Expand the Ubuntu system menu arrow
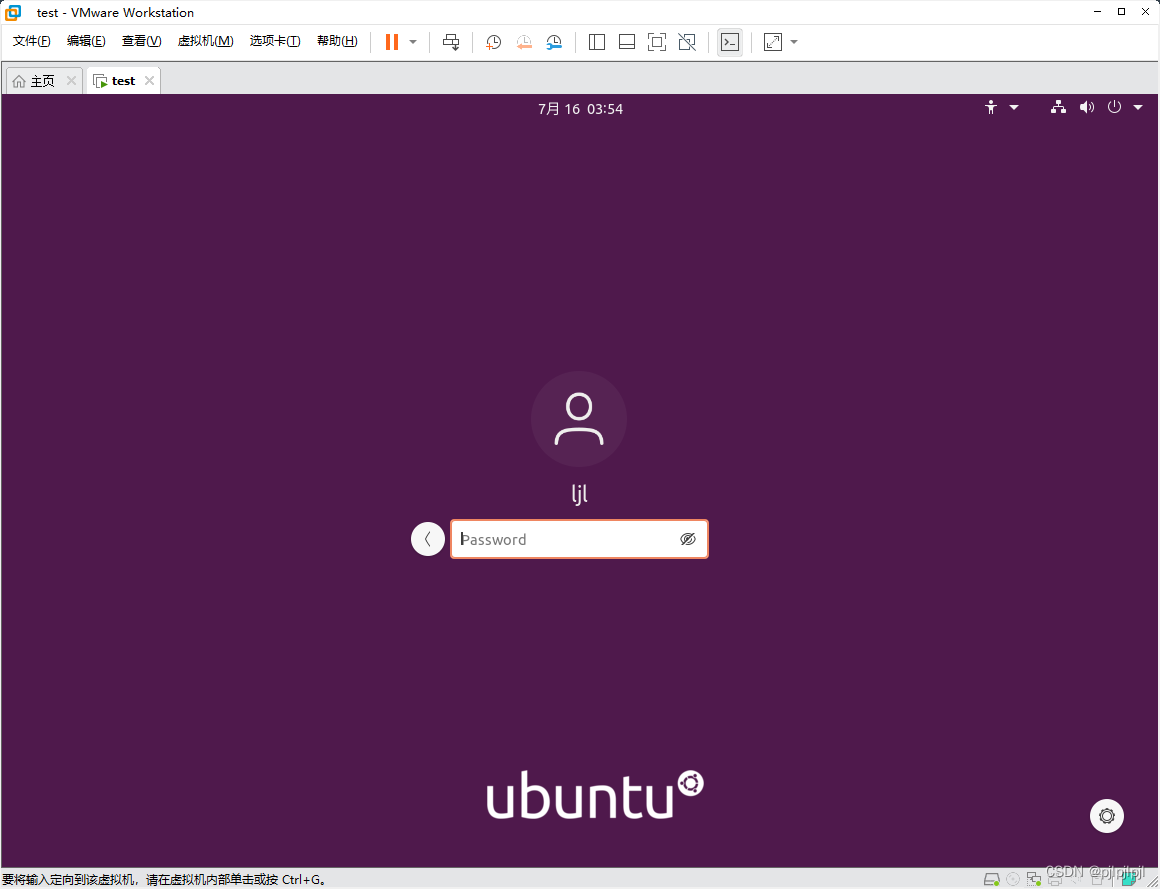1160x889 pixels. (x=1138, y=107)
